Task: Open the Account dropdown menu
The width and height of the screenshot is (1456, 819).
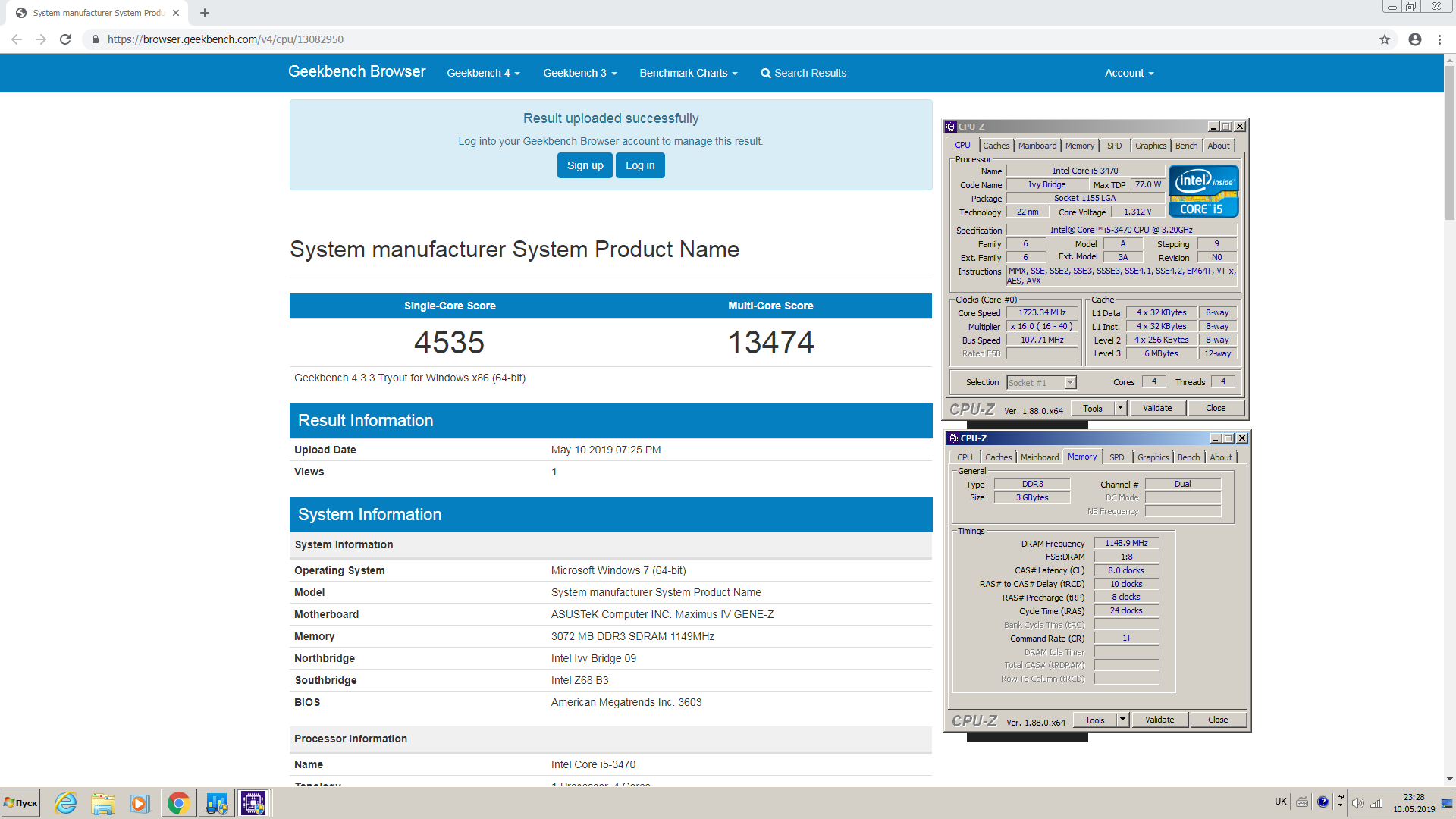Action: (1129, 73)
